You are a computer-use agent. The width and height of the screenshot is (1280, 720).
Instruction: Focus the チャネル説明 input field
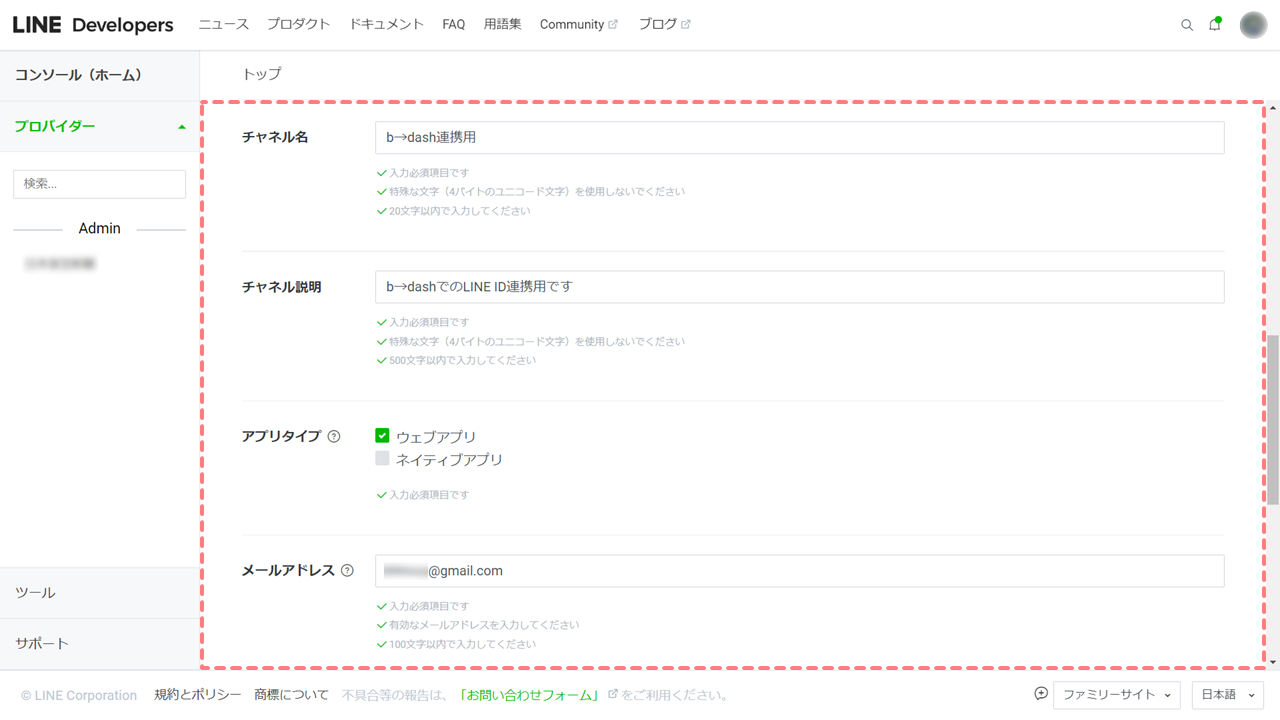[x=800, y=287]
